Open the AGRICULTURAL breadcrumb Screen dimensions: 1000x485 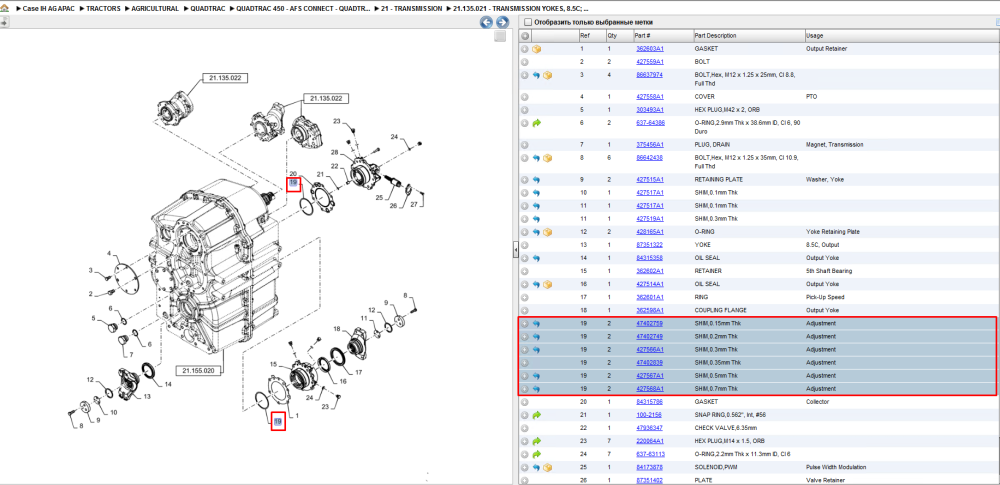pyautogui.click(x=156, y=9)
